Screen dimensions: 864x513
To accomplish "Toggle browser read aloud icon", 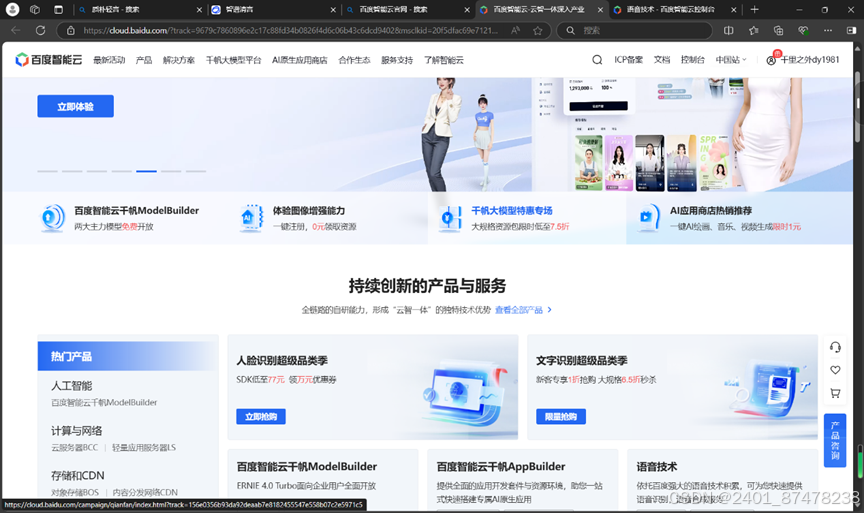I will pyautogui.click(x=515, y=30).
